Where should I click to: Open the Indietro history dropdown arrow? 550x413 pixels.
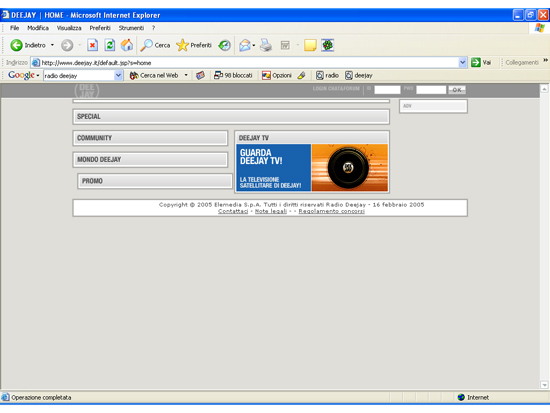coord(52,45)
